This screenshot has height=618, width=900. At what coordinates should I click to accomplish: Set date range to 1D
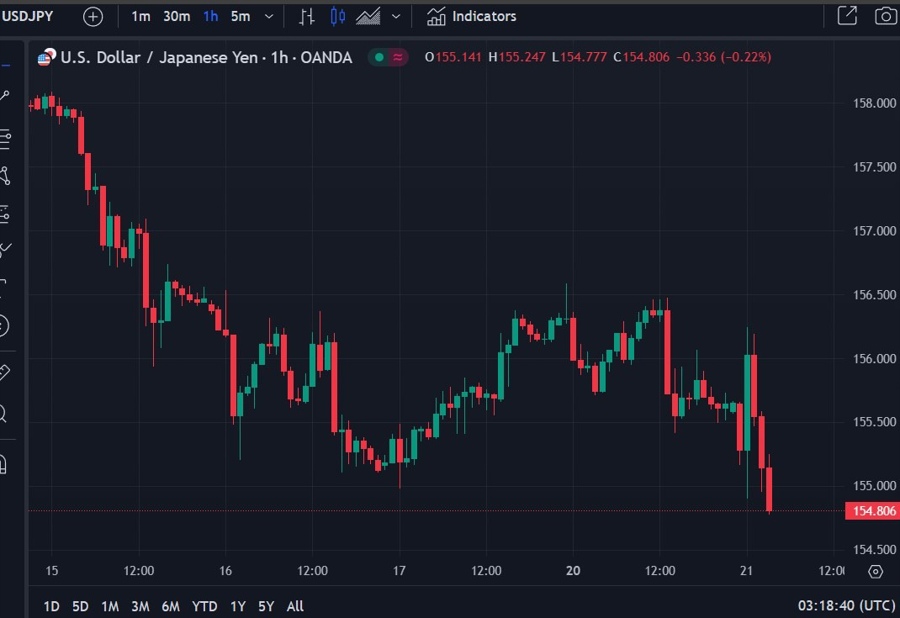pos(52,606)
